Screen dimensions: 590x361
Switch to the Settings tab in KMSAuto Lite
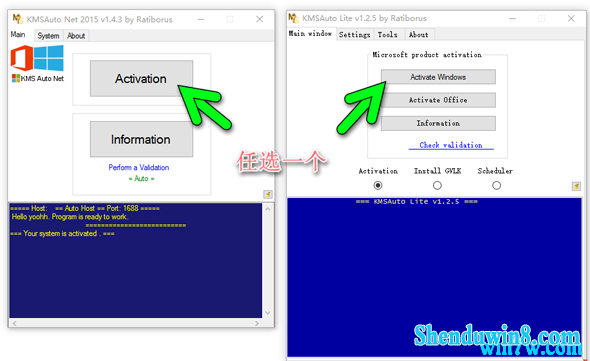[x=354, y=35]
